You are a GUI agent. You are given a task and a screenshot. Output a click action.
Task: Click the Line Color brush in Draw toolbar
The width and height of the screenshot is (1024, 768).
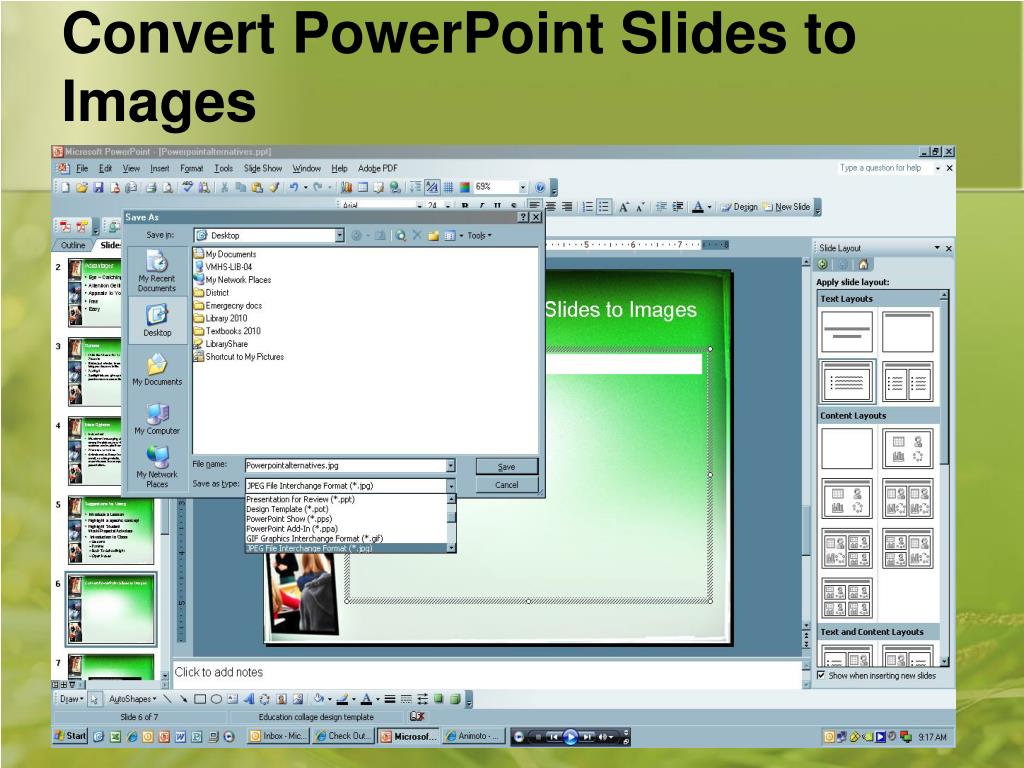point(342,699)
